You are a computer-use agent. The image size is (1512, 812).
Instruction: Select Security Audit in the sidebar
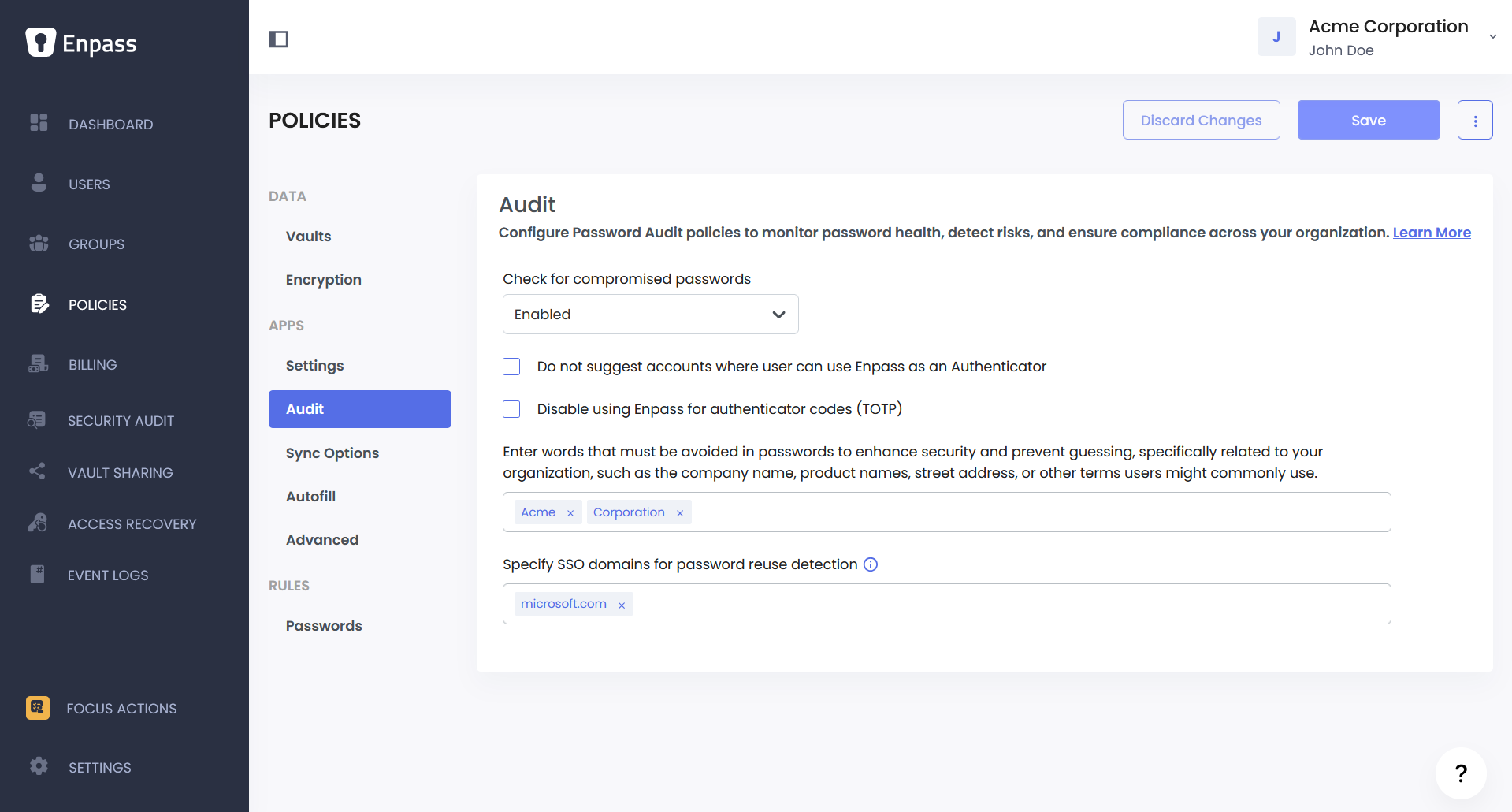tap(121, 421)
